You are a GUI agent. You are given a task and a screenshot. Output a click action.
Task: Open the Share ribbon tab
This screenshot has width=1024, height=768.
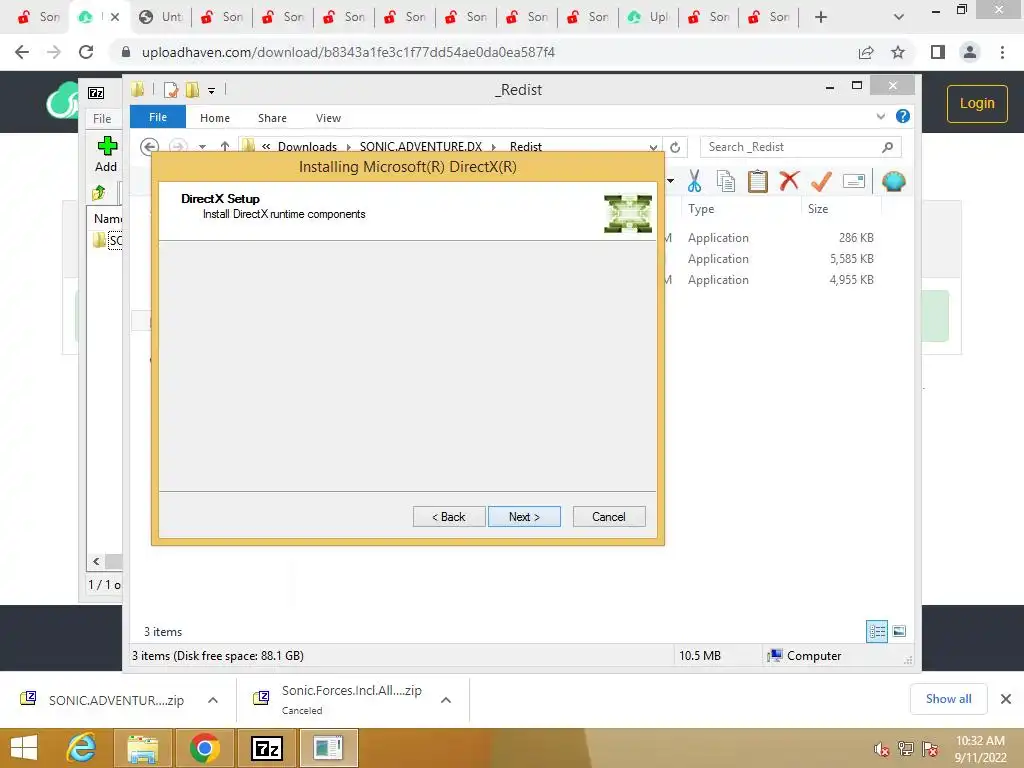pos(272,118)
